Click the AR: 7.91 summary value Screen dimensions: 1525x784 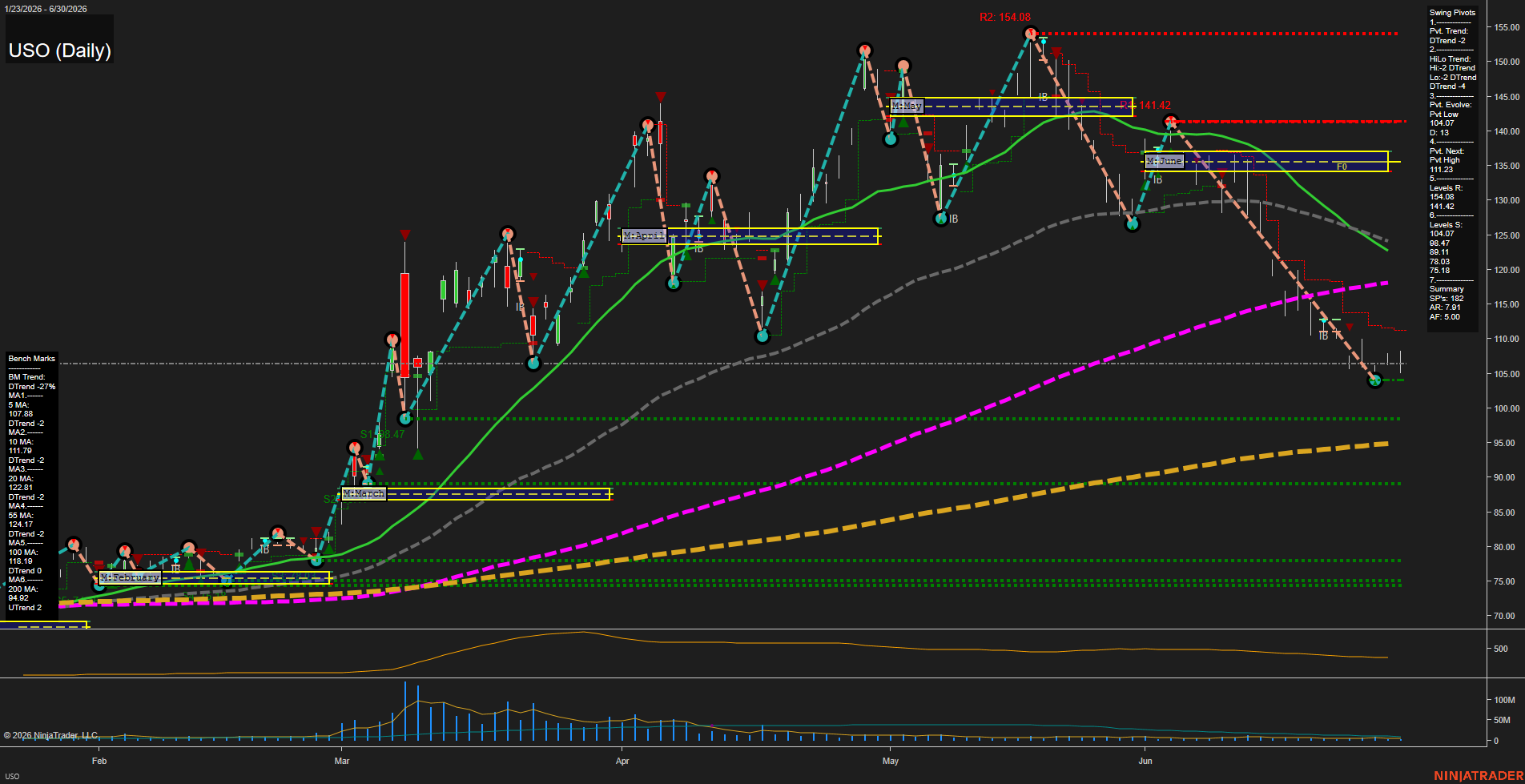(x=1445, y=308)
